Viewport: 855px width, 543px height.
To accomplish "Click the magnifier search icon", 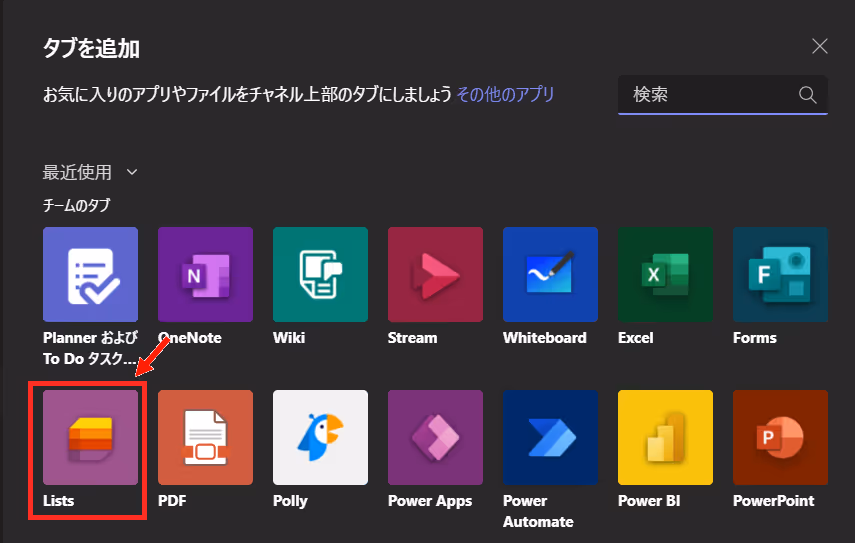I will coord(808,95).
